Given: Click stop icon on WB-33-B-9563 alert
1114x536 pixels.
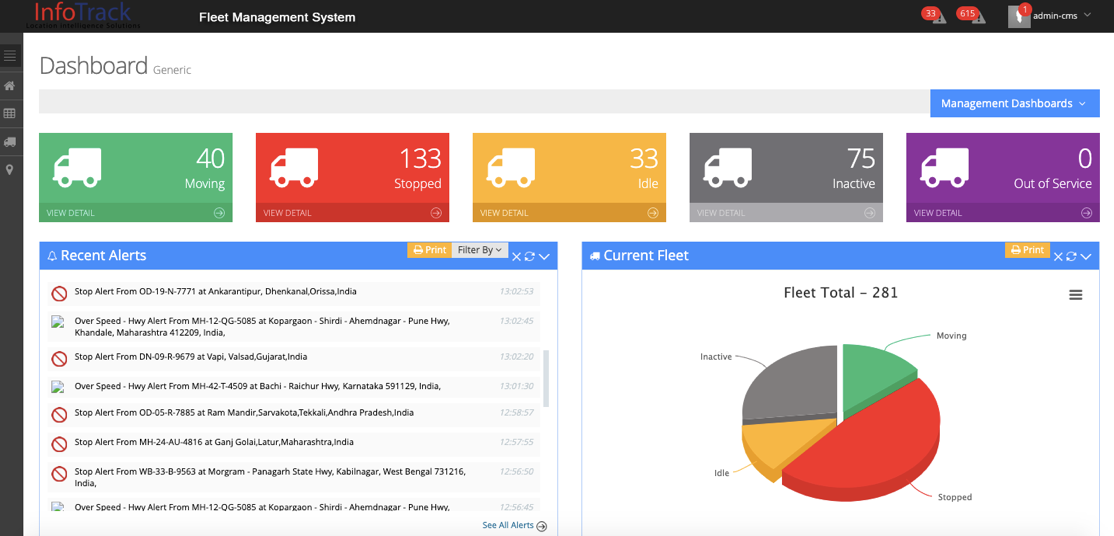Looking at the screenshot, I should pos(59,473).
